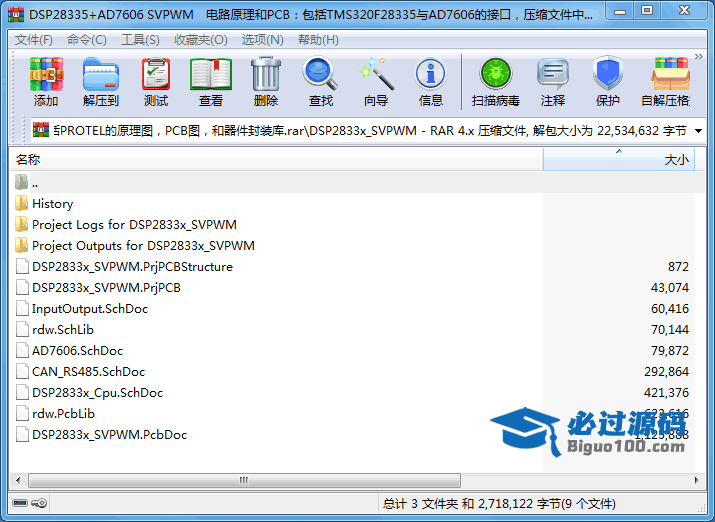
Task: Click the key password icon in status bar
Action: (39, 503)
